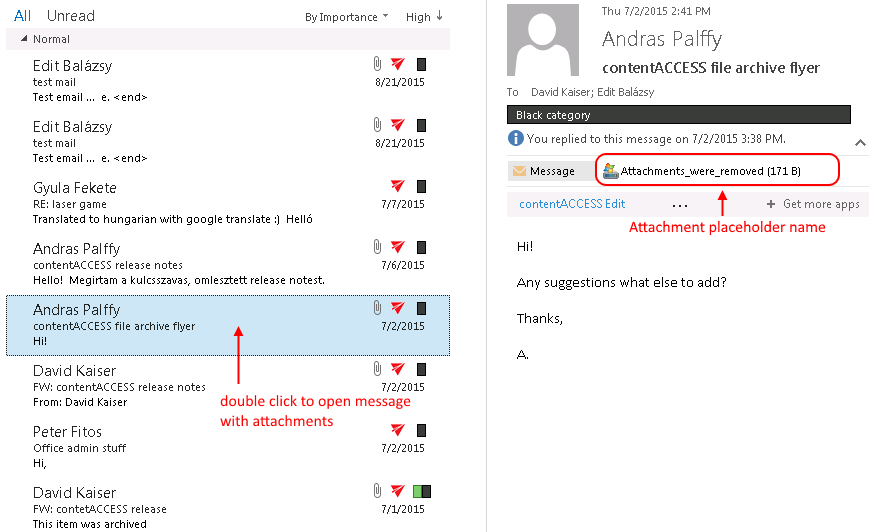Click red flag on Gyula Fekete email
This screenshot has width=872, height=532.
click(x=398, y=187)
